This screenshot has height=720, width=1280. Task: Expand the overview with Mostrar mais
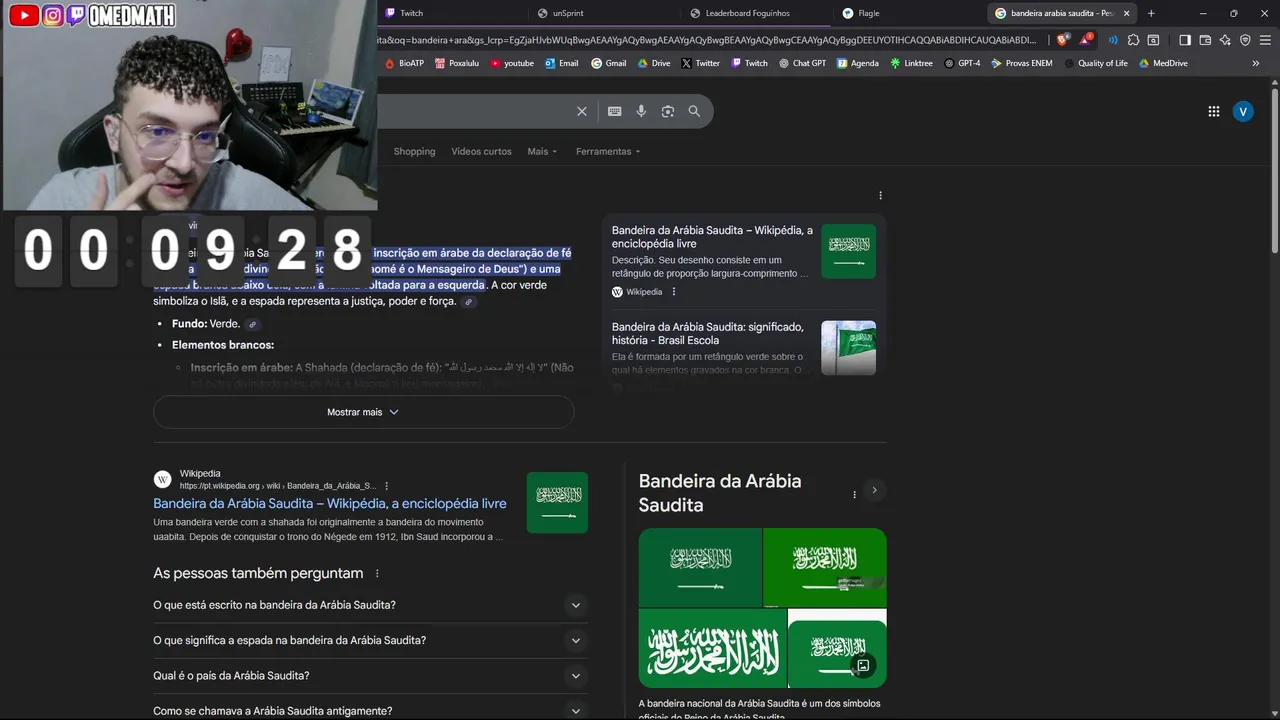click(363, 412)
